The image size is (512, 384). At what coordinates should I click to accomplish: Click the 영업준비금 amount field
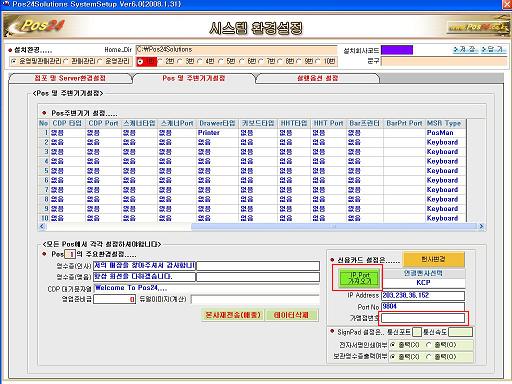[x=114, y=299]
